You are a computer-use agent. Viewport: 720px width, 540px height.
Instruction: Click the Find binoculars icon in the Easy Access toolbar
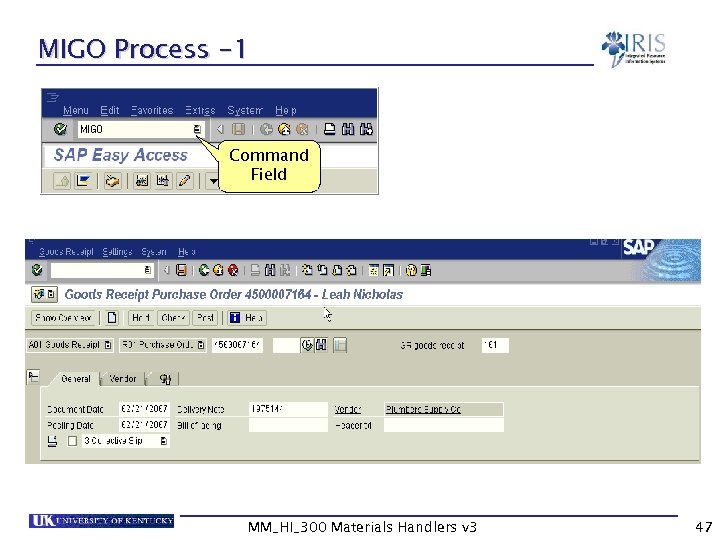click(x=348, y=129)
